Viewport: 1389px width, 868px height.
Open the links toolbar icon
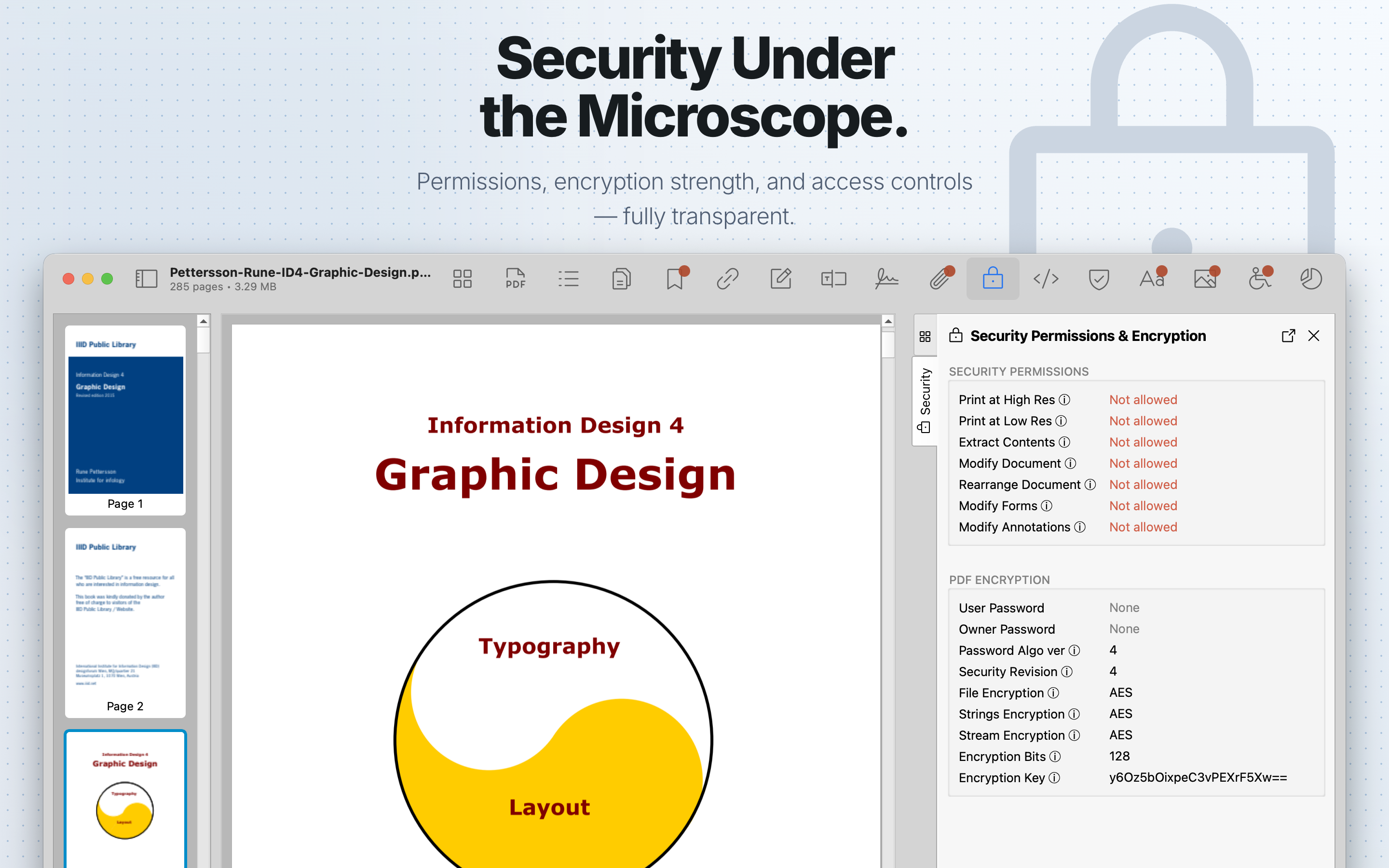[x=727, y=279]
